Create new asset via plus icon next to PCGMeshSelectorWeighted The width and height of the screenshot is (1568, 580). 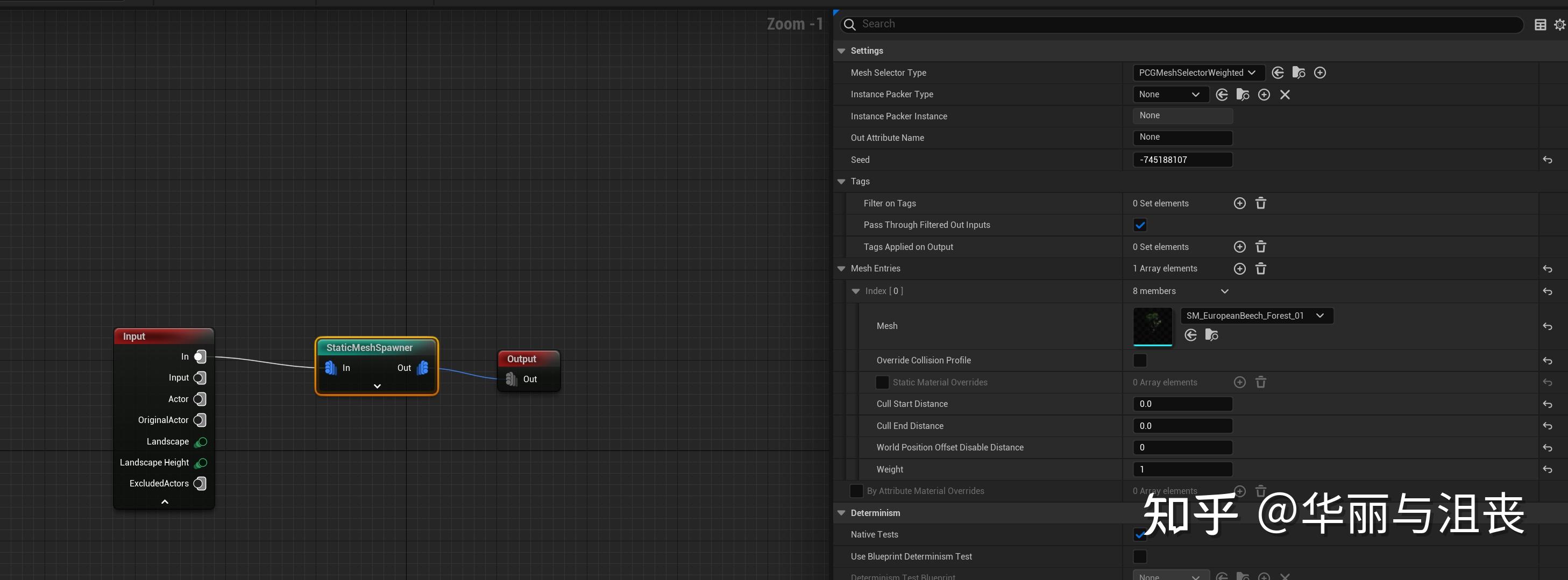click(x=1319, y=73)
